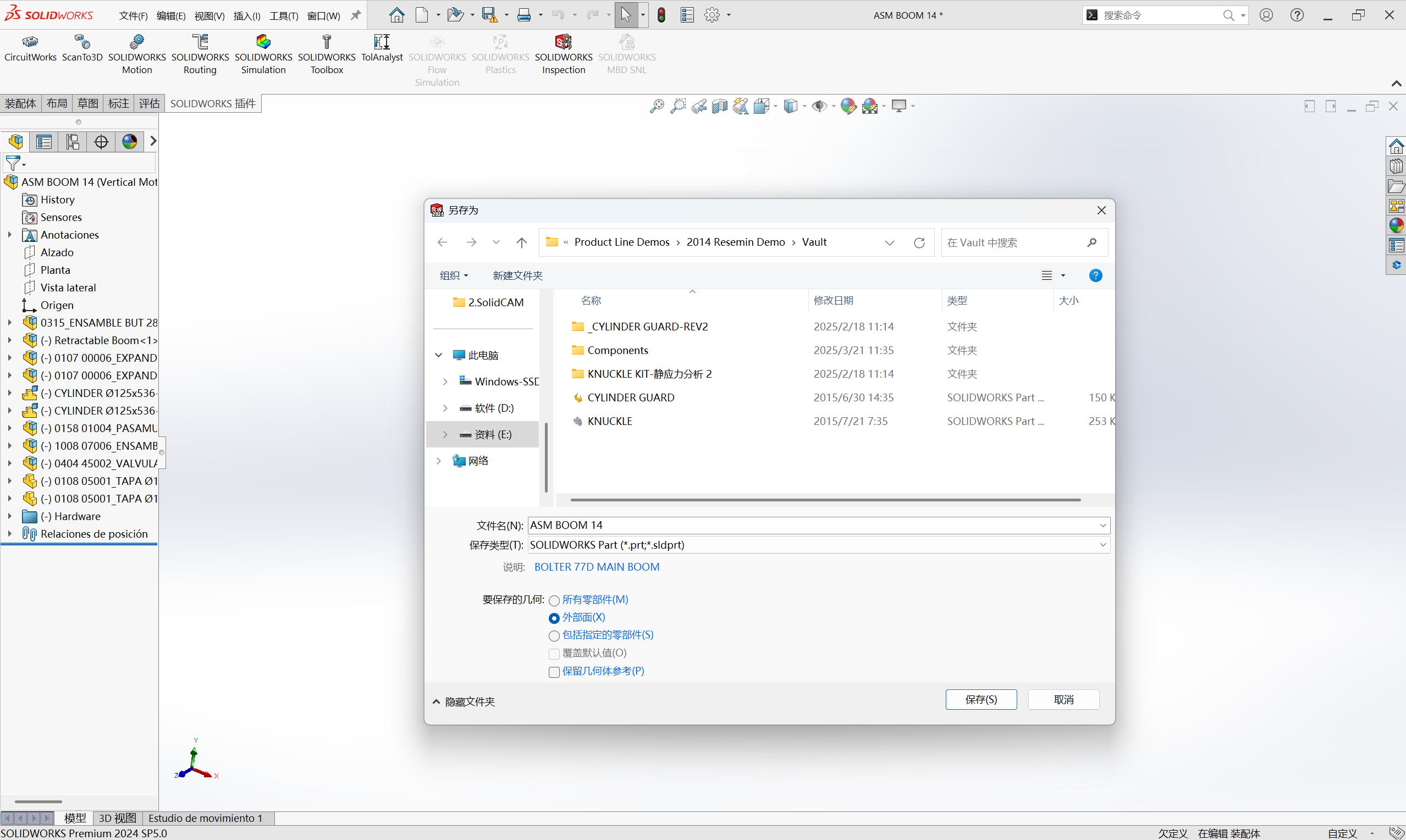Open FeatureManager design tree tab
The image size is (1406, 840).
pyautogui.click(x=16, y=141)
